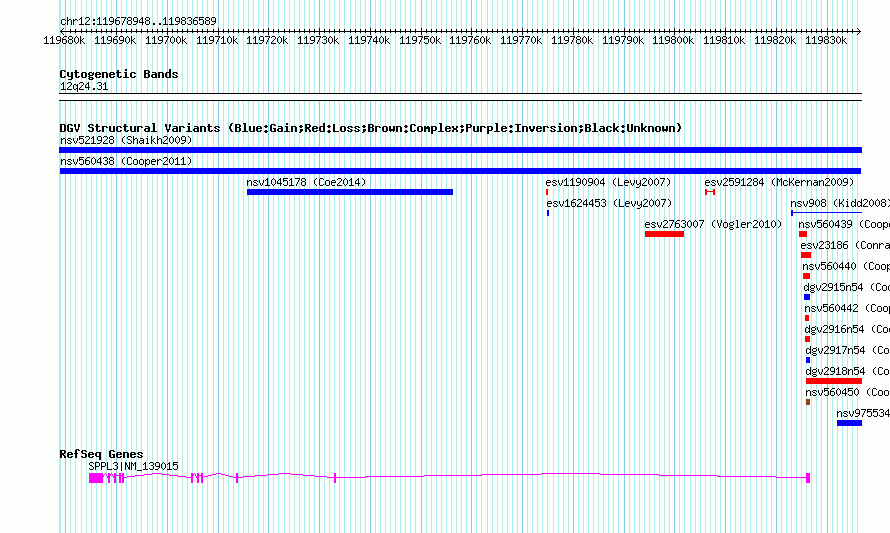Viewport: 890px width, 533px height.
Task: Click the nsv521928 (Shaikh2009) label
Action: pyautogui.click(x=126, y=140)
